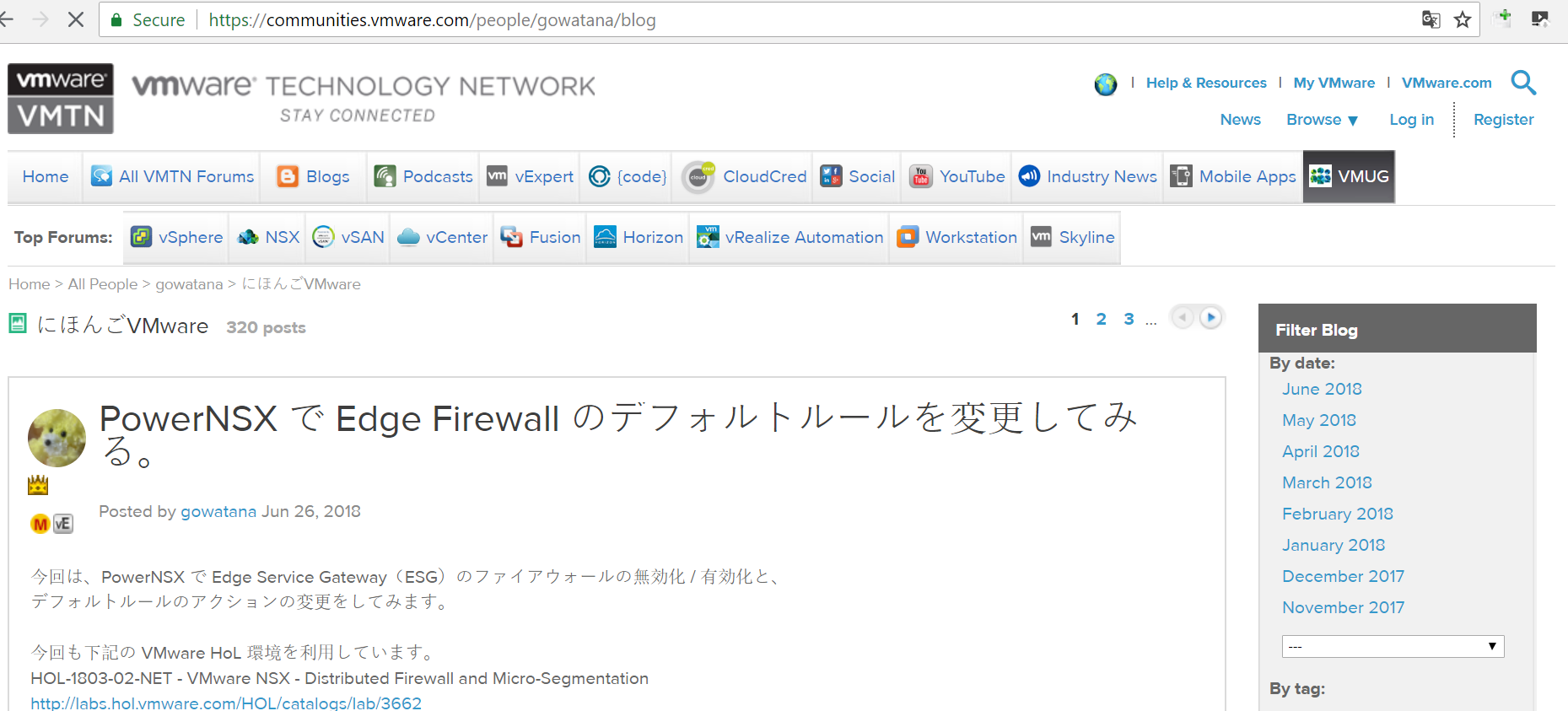Click the globe language icon
This screenshot has width=1568, height=711.
1105,83
